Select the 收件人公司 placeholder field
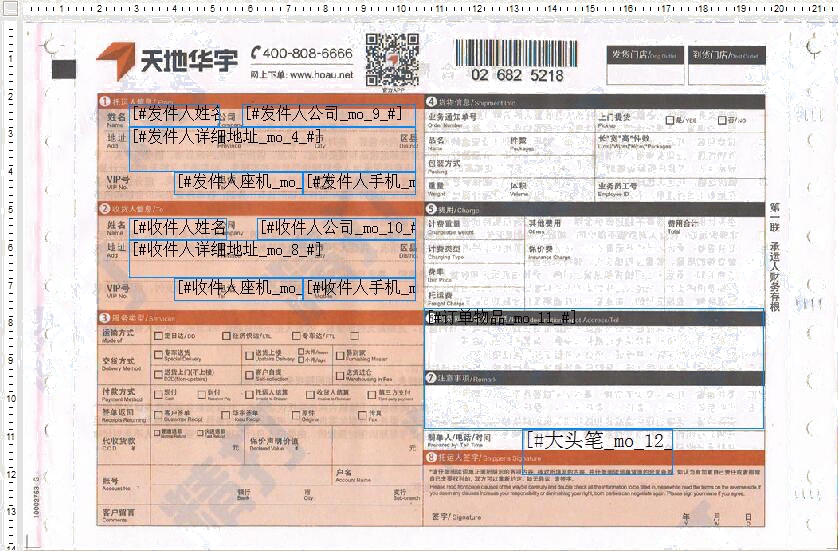This screenshot has width=838, height=551. (x=336, y=227)
